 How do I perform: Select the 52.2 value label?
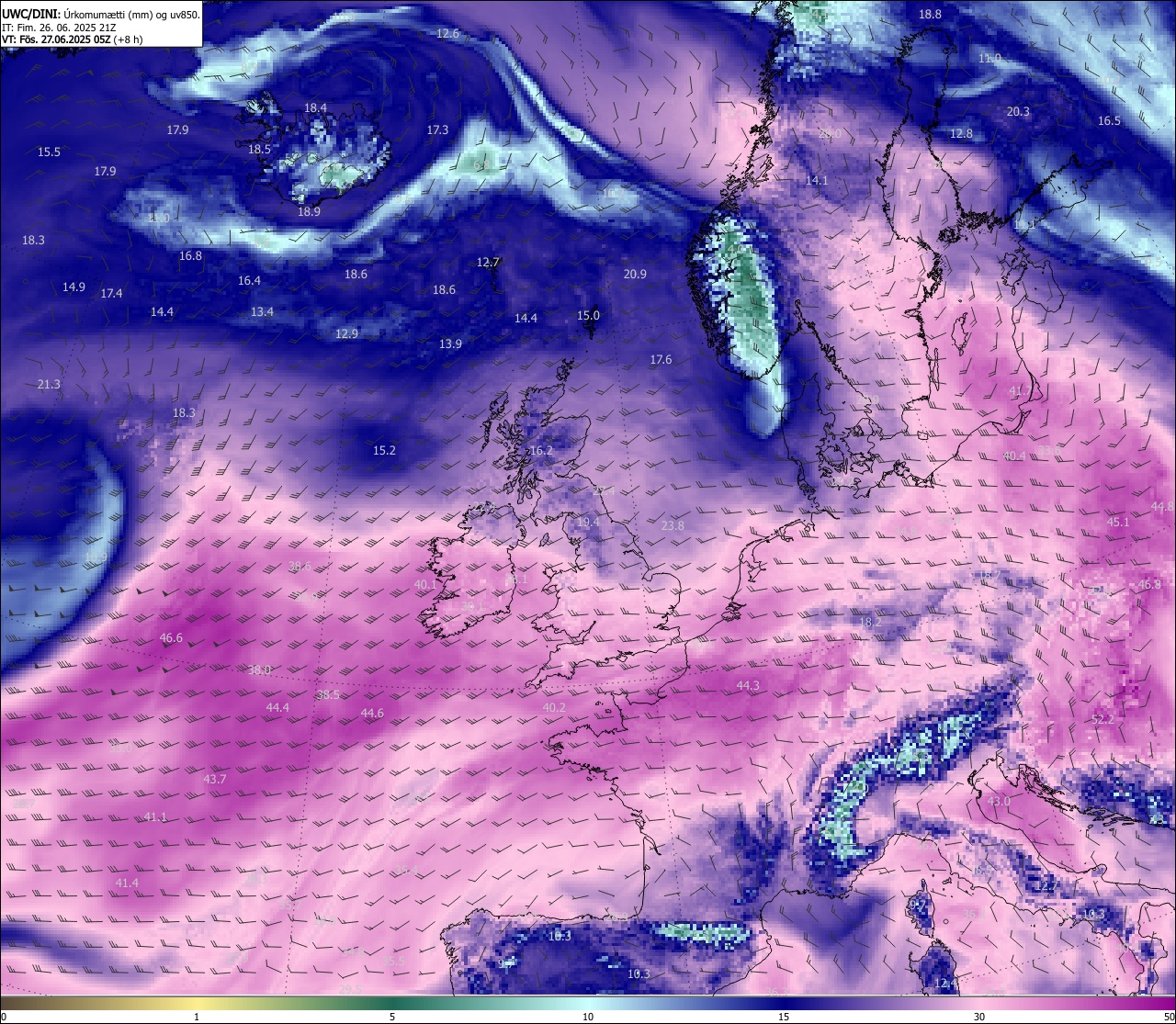(x=1102, y=720)
